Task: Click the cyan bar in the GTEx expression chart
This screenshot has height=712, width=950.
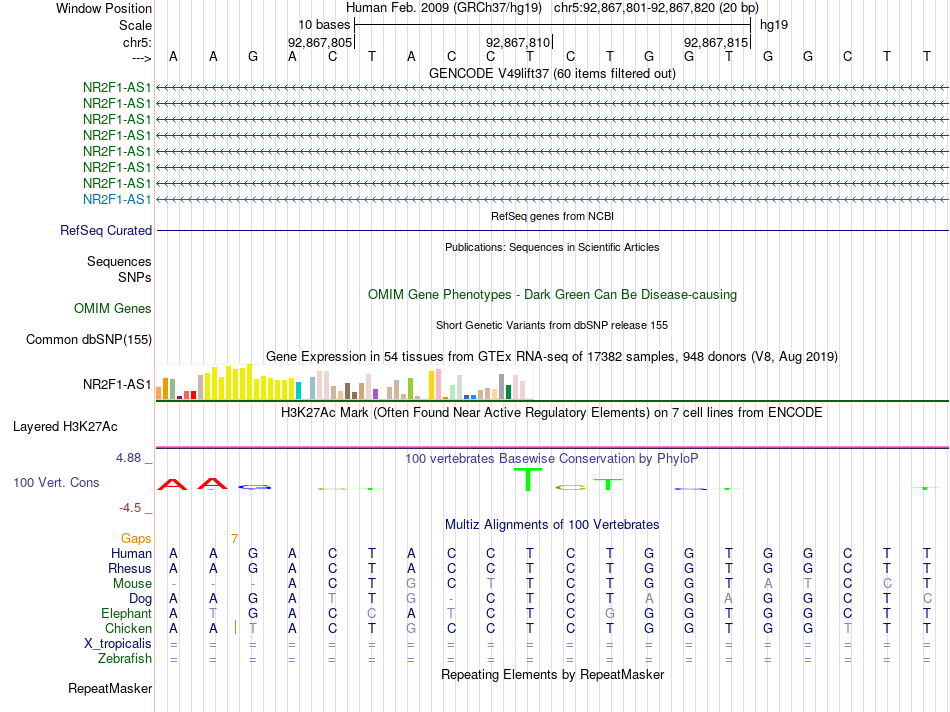Action: pos(298,390)
